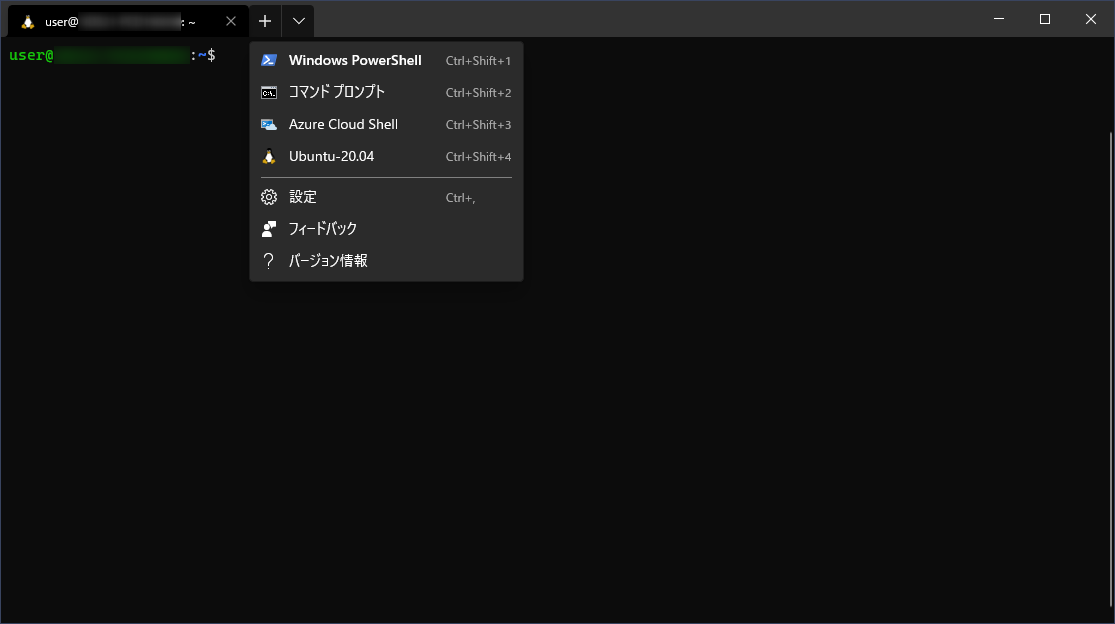Send フィードバック via the menu entry
Image resolution: width=1115 pixels, height=624 pixels.
coord(322,228)
